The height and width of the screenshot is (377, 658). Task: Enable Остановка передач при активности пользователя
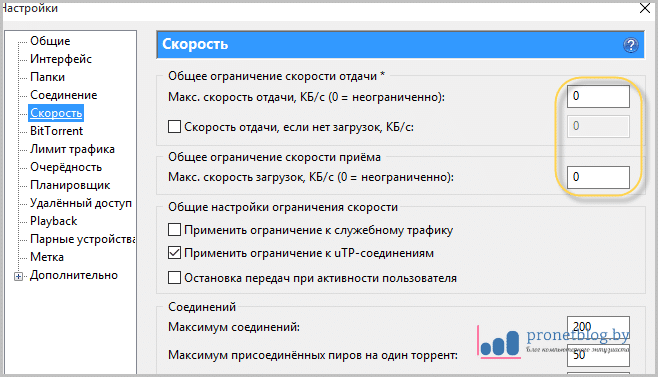pos(174,278)
